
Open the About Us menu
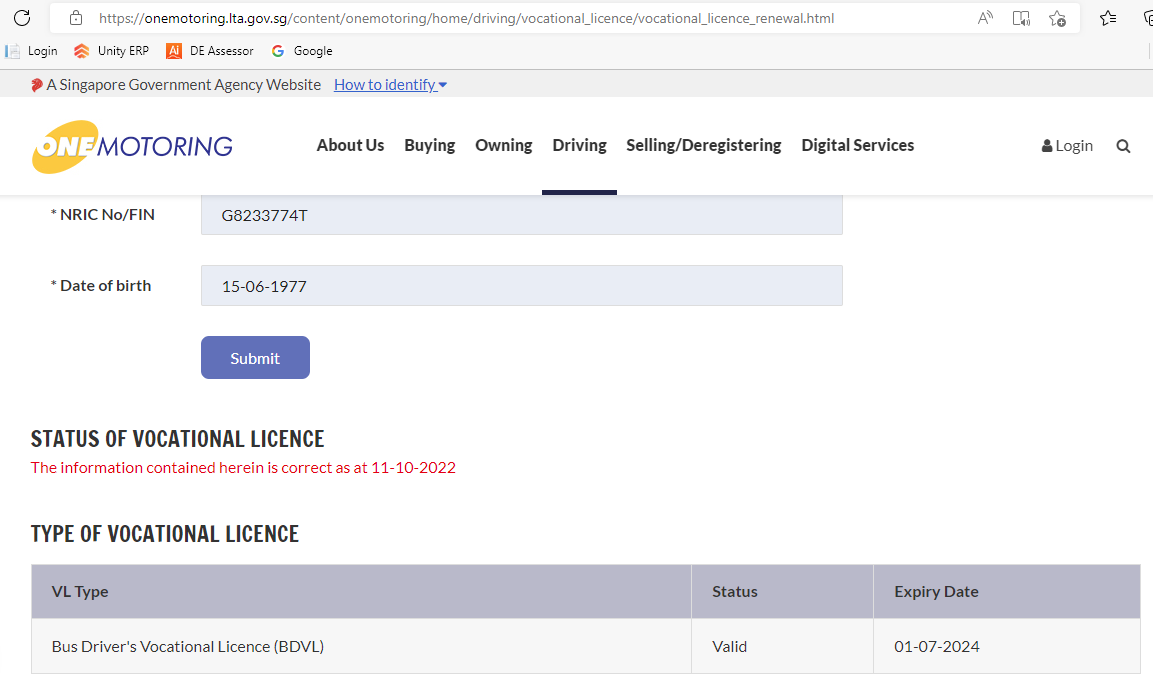click(x=350, y=145)
